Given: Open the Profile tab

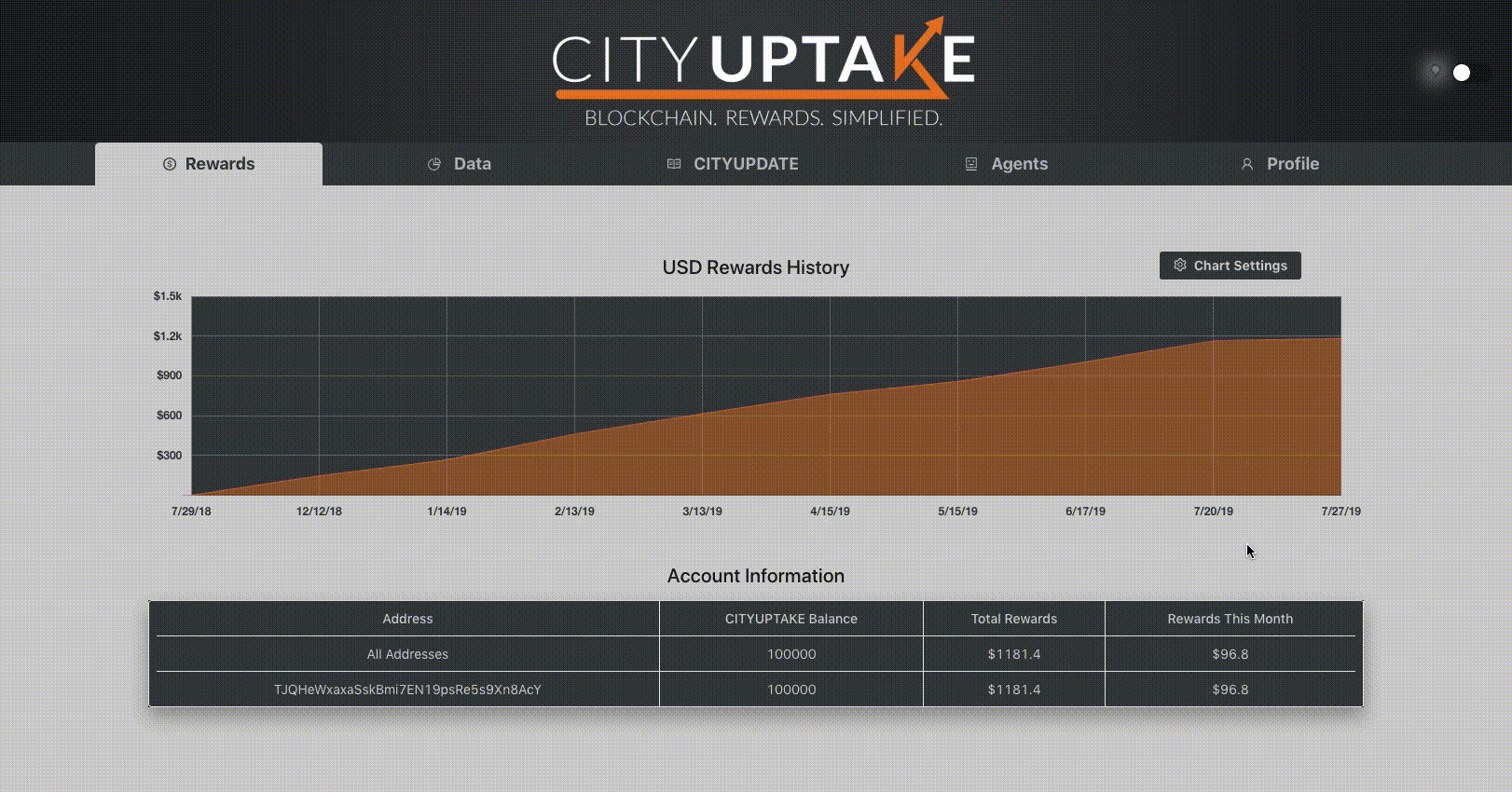Looking at the screenshot, I should pyautogui.click(x=1279, y=164).
